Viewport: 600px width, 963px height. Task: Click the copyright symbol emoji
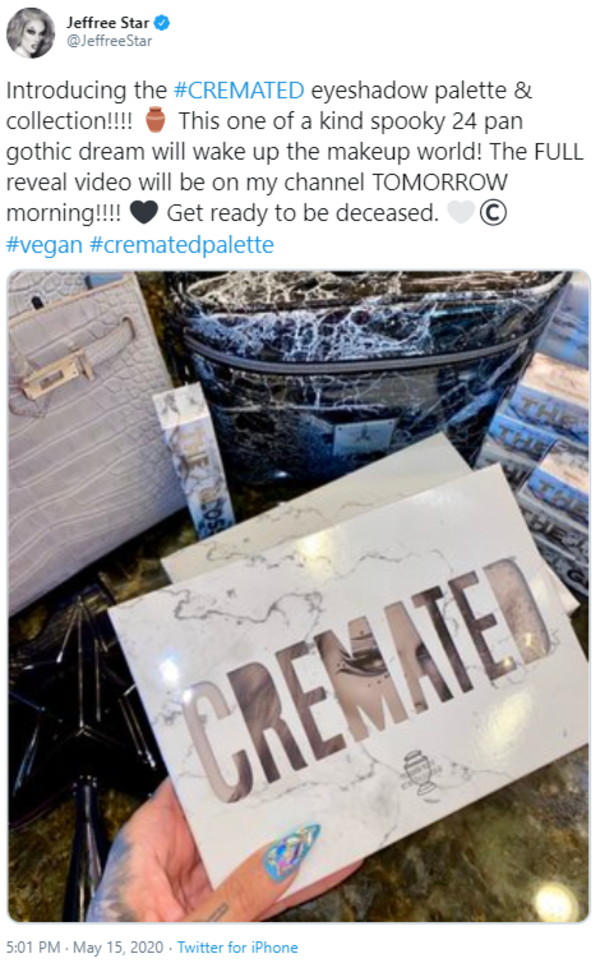coord(493,212)
